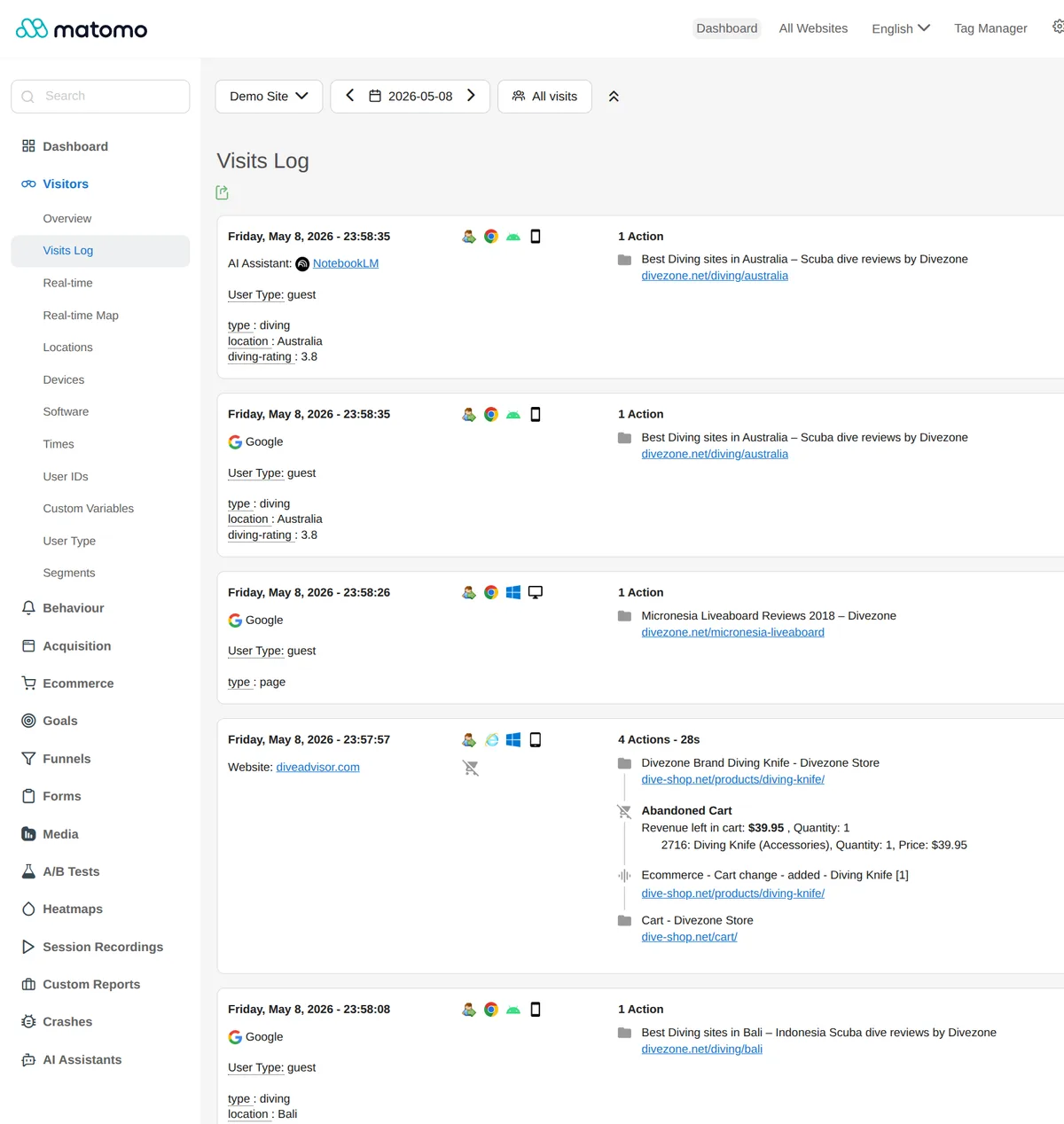Click visitor profile icon of 23:58:08 visit
This screenshot has width=1064, height=1124.
tap(469, 1009)
